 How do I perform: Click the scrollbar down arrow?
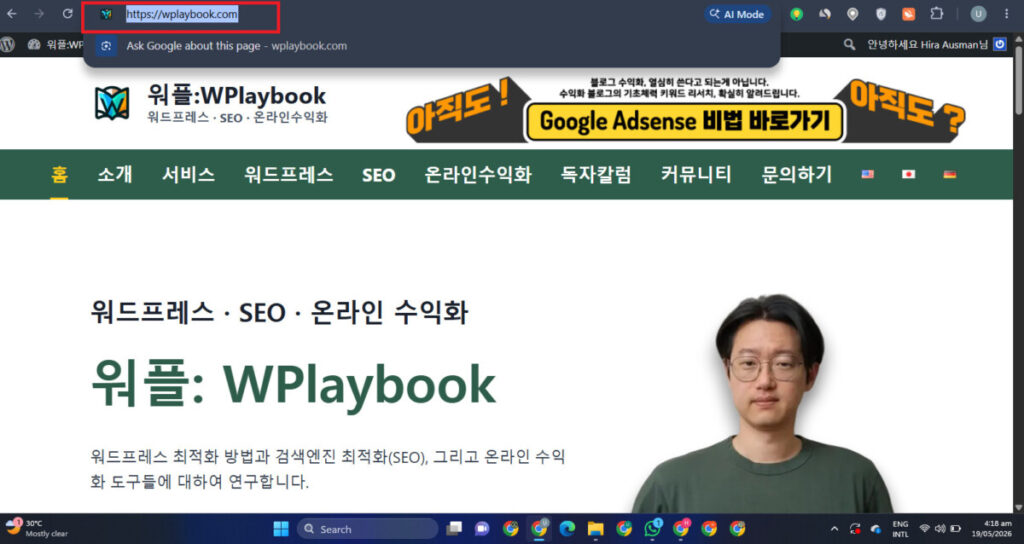point(1017,507)
